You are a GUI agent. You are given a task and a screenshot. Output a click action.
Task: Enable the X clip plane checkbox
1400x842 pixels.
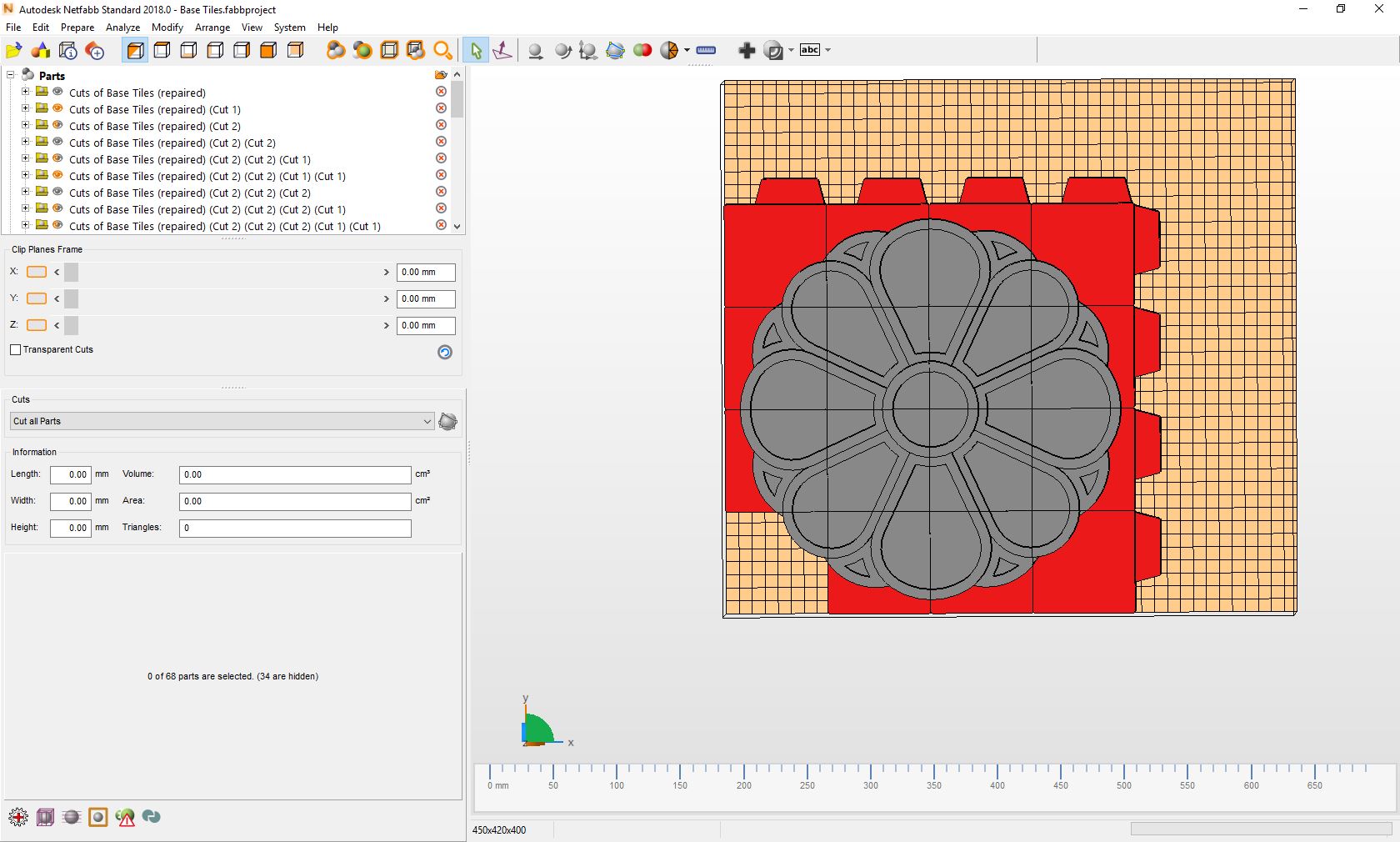click(x=37, y=272)
